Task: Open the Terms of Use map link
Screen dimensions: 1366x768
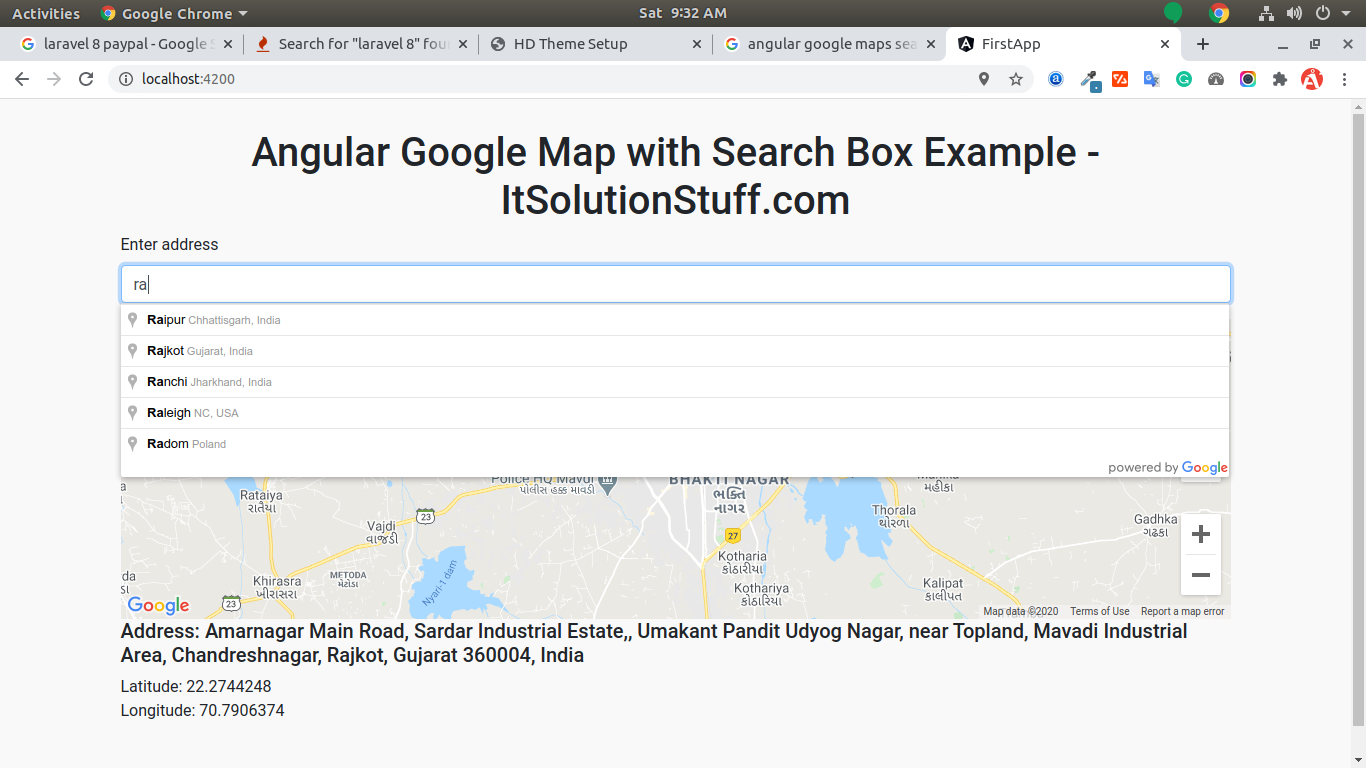Action: [x=1099, y=611]
